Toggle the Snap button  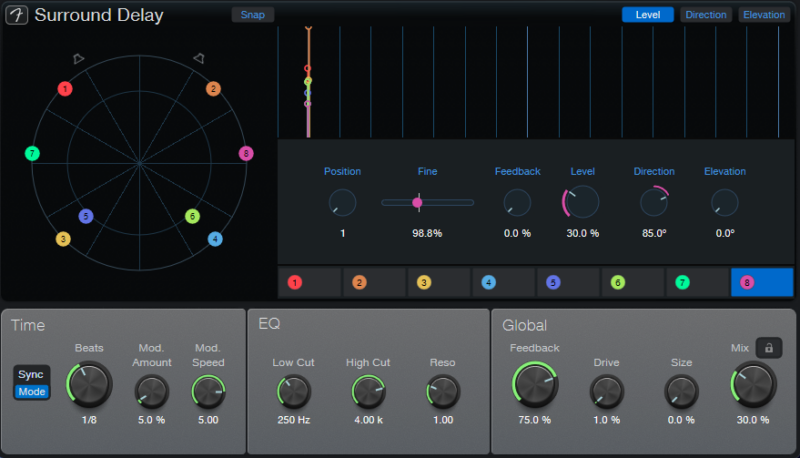coord(252,15)
